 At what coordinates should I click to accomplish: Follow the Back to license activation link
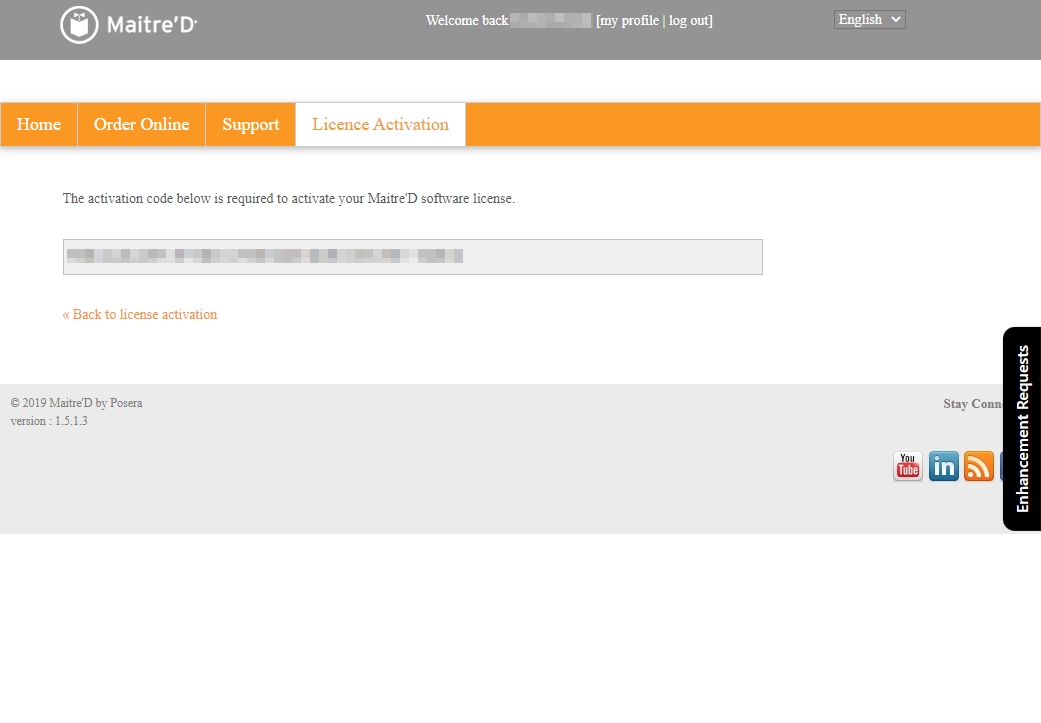[x=140, y=314]
